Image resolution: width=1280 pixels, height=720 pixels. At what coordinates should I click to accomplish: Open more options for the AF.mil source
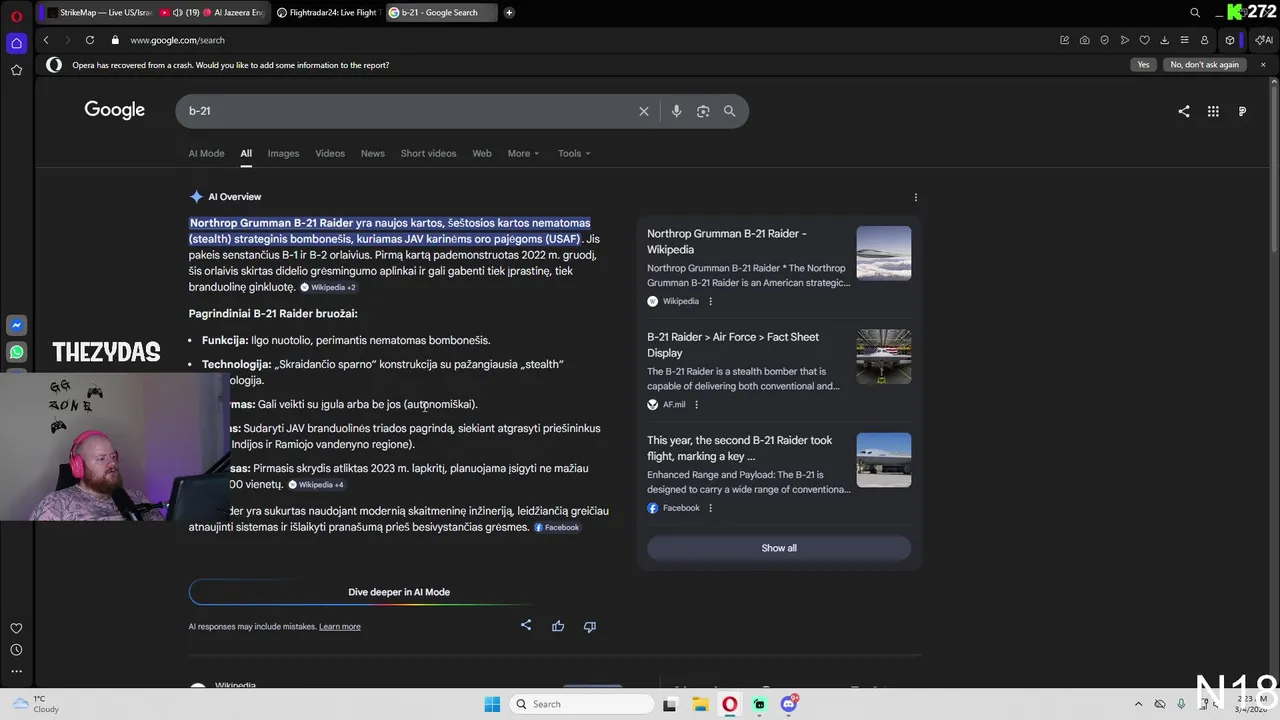696,405
